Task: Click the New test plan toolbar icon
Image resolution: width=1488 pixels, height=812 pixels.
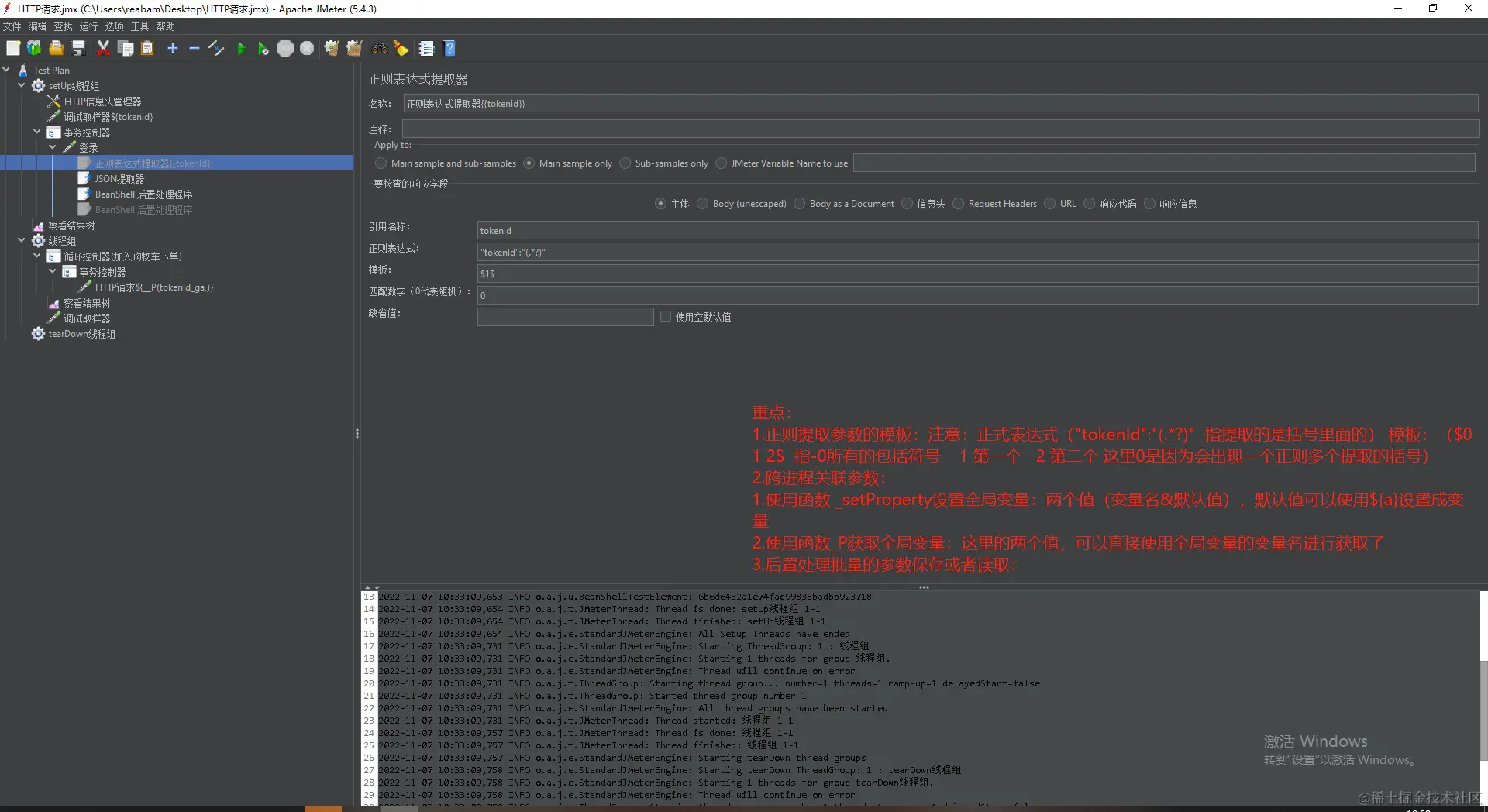Action: tap(13, 48)
